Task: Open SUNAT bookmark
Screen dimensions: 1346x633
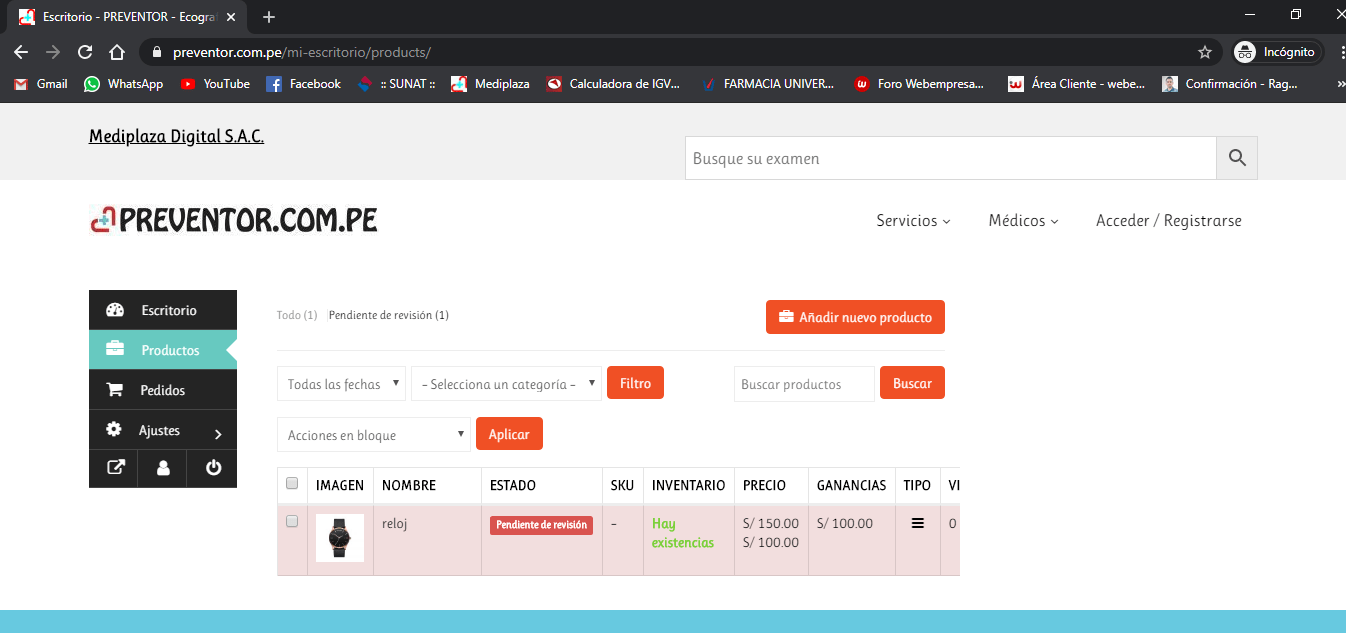Action: tap(396, 84)
